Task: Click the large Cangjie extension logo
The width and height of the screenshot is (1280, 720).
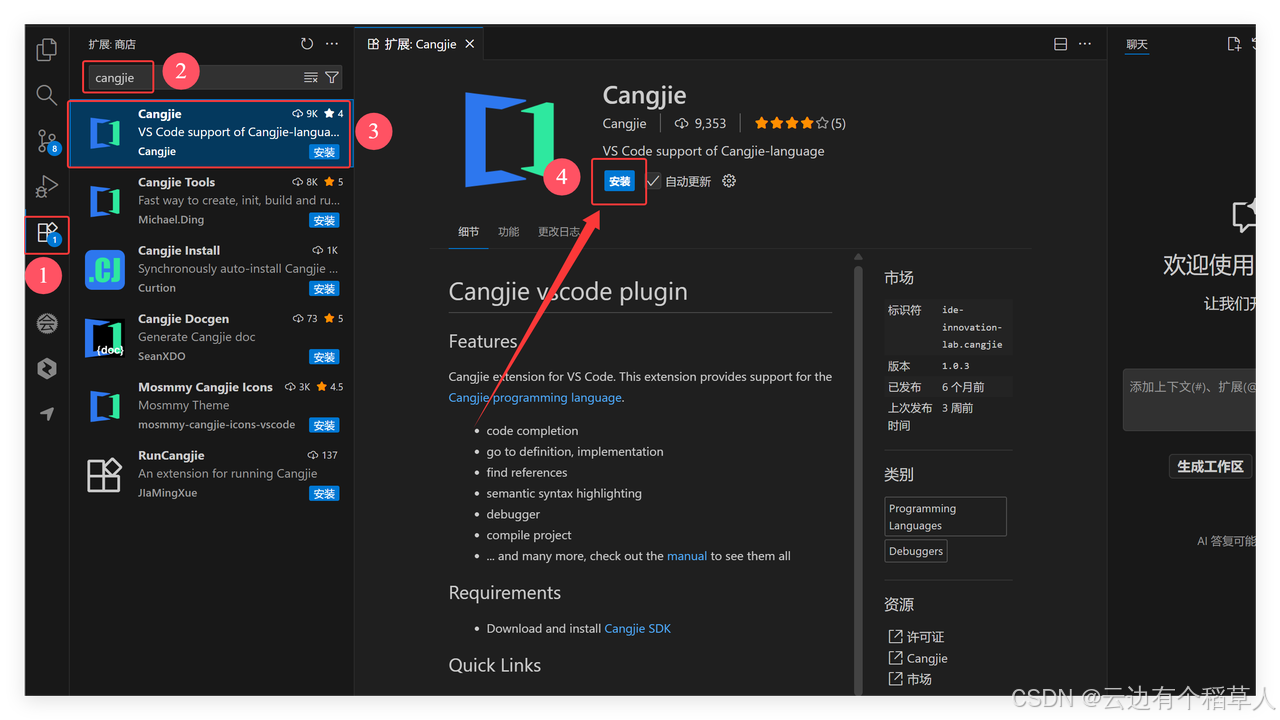Action: click(511, 140)
